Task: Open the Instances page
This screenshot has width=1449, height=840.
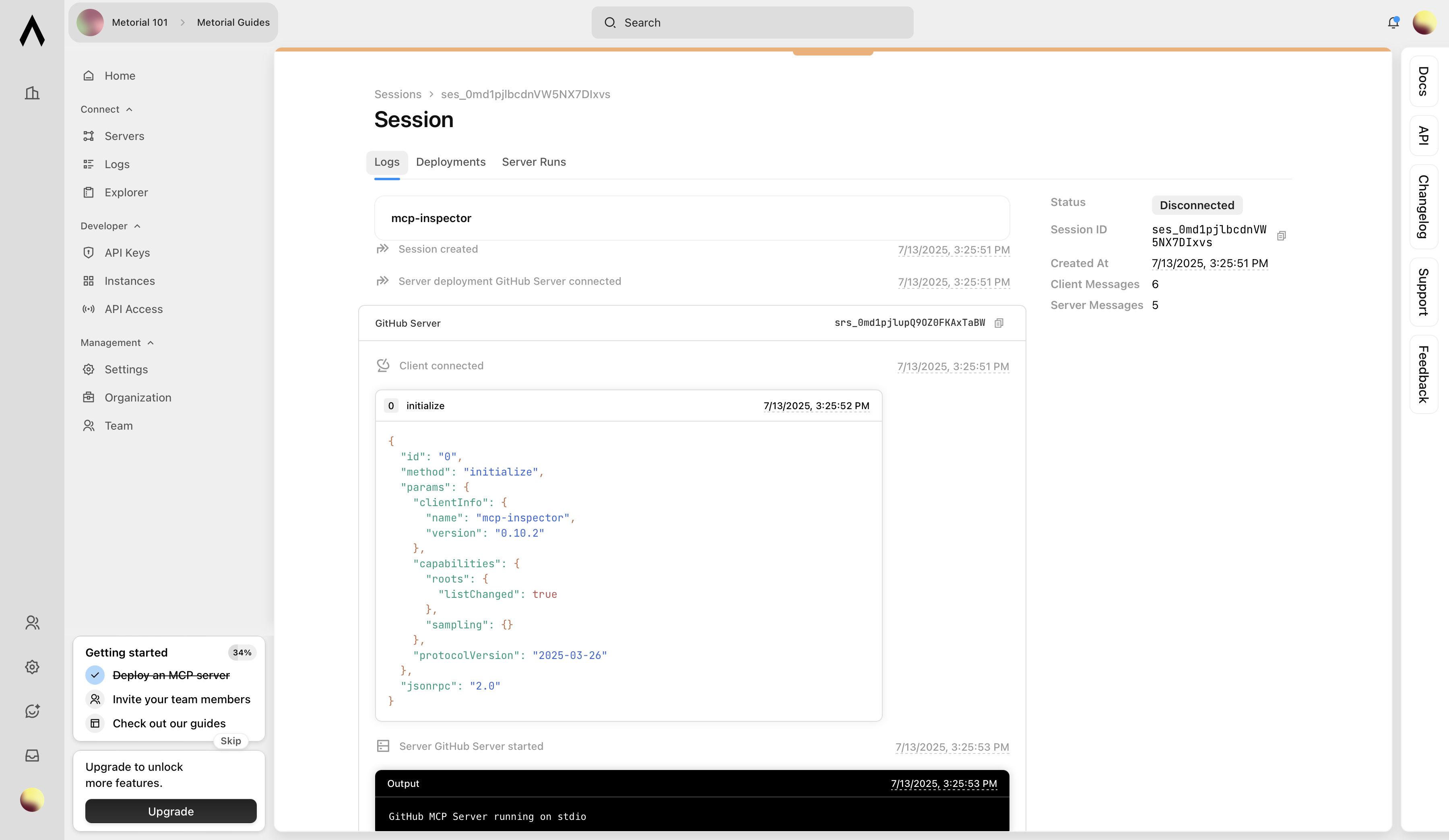Action: pyautogui.click(x=130, y=281)
